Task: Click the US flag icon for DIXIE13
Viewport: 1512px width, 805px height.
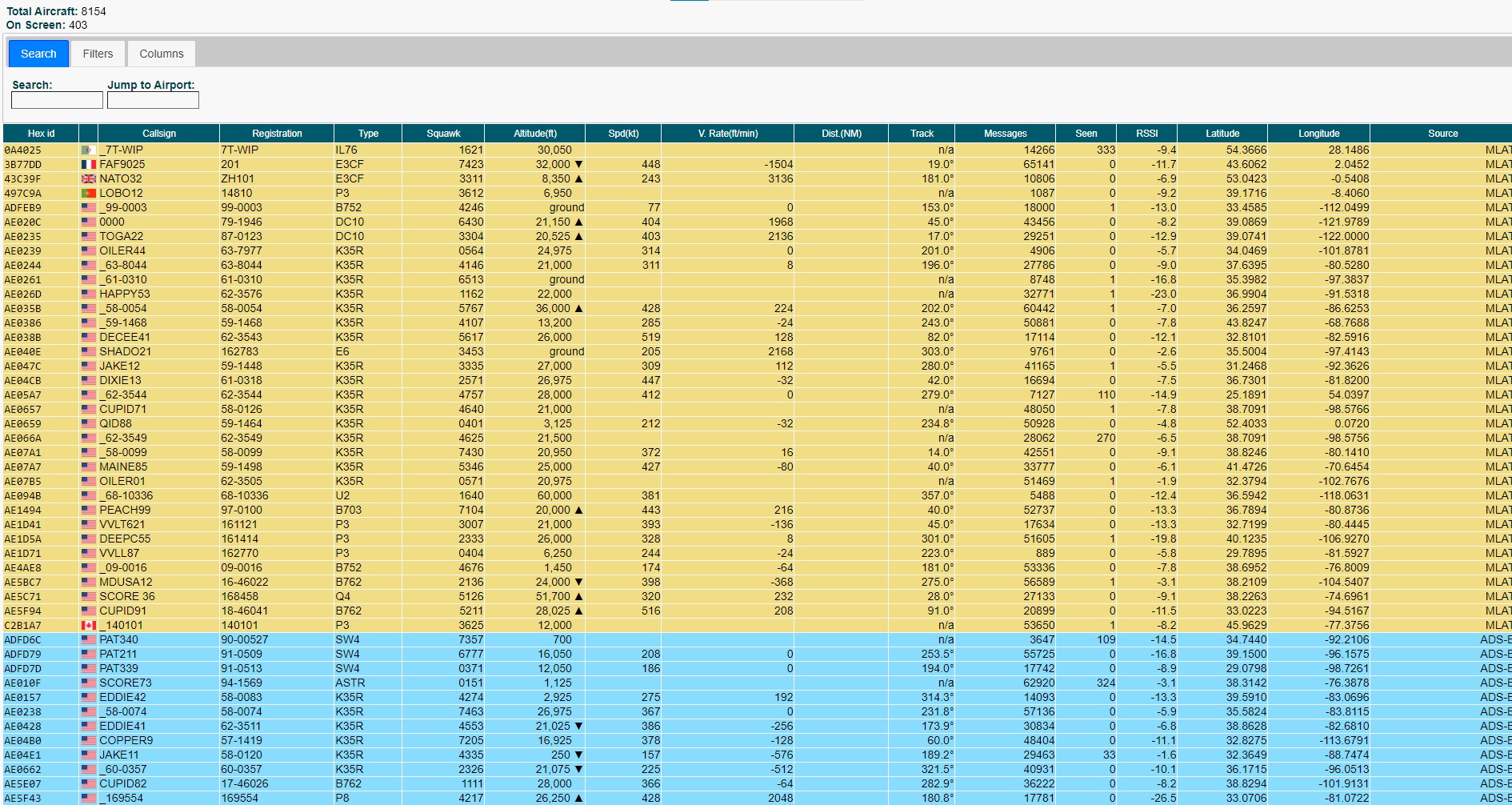Action: pyautogui.click(x=88, y=381)
